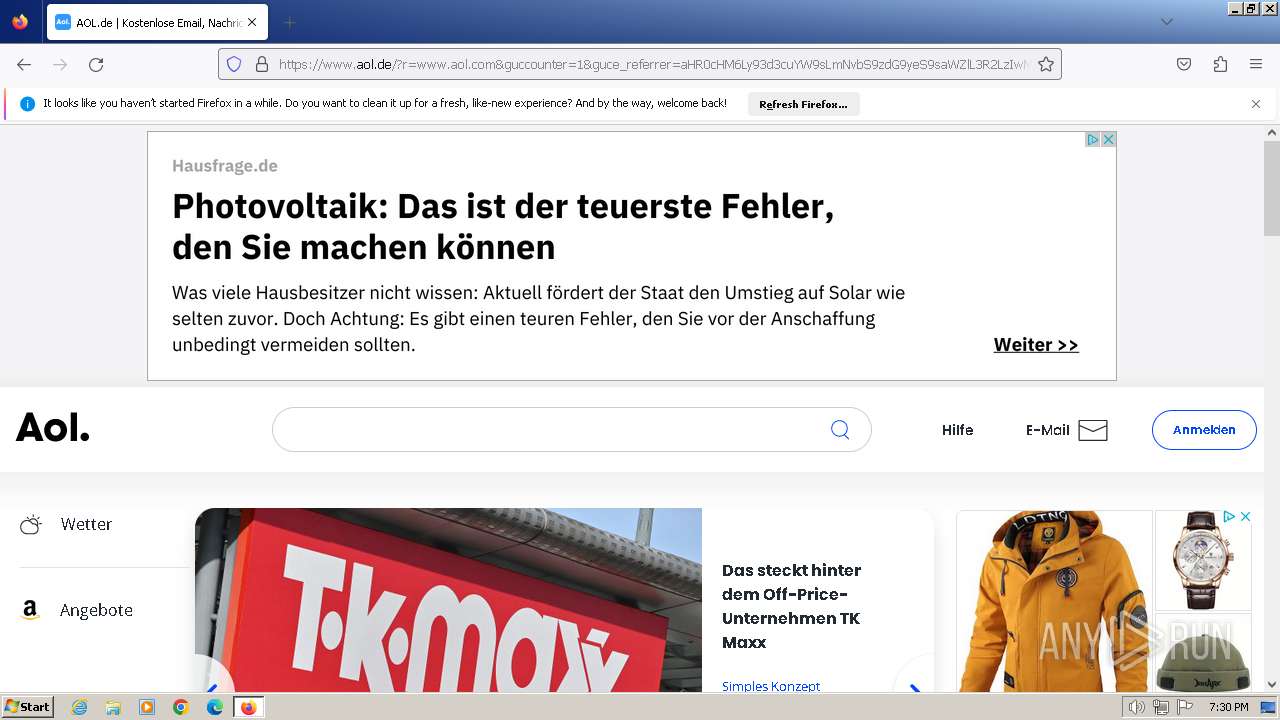This screenshot has width=1280, height=720.
Task: Click the Anmelden button
Action: tap(1204, 430)
